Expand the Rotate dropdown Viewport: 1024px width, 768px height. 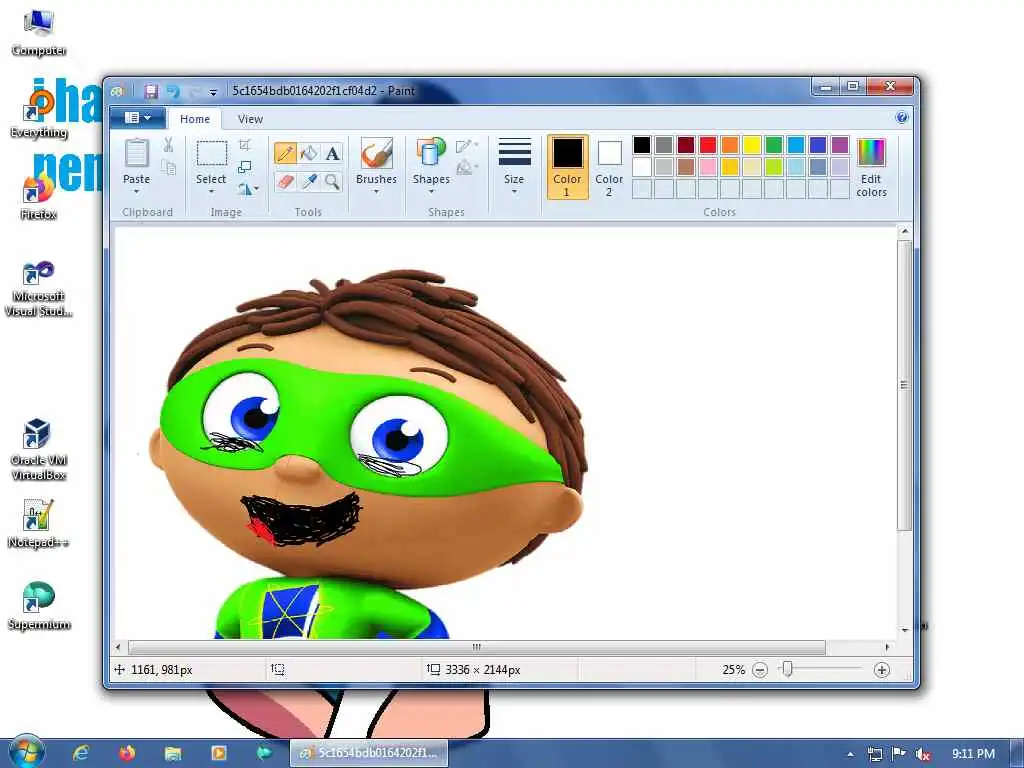(x=248, y=189)
